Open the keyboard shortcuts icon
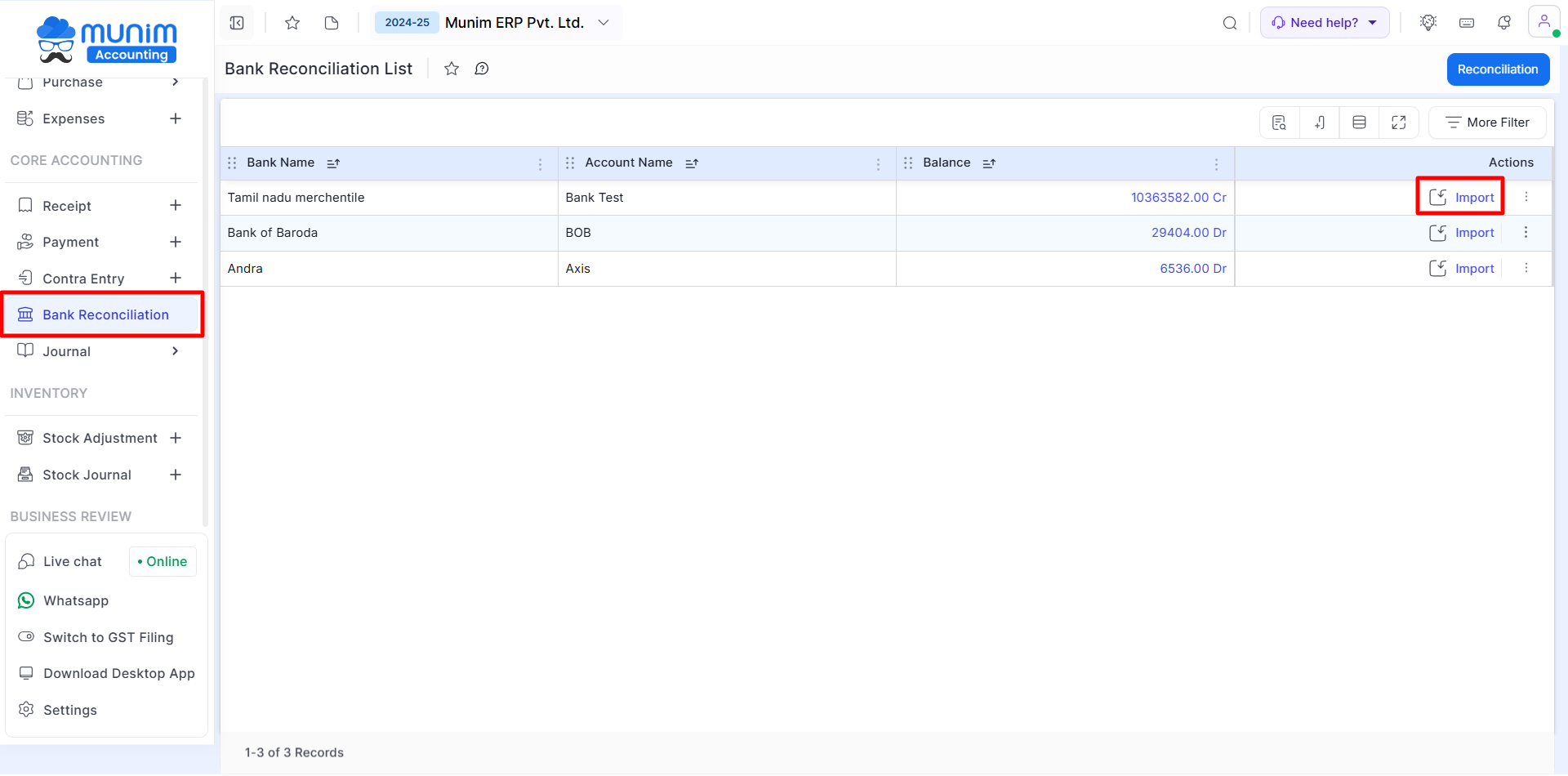The image size is (1568, 776). click(1467, 23)
